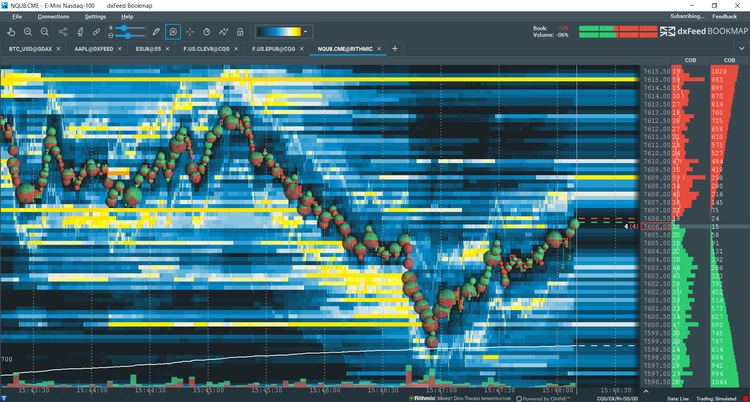Screen dimensions: 750x402
Task: Close the ESU8@S5 tab
Action: (168, 49)
